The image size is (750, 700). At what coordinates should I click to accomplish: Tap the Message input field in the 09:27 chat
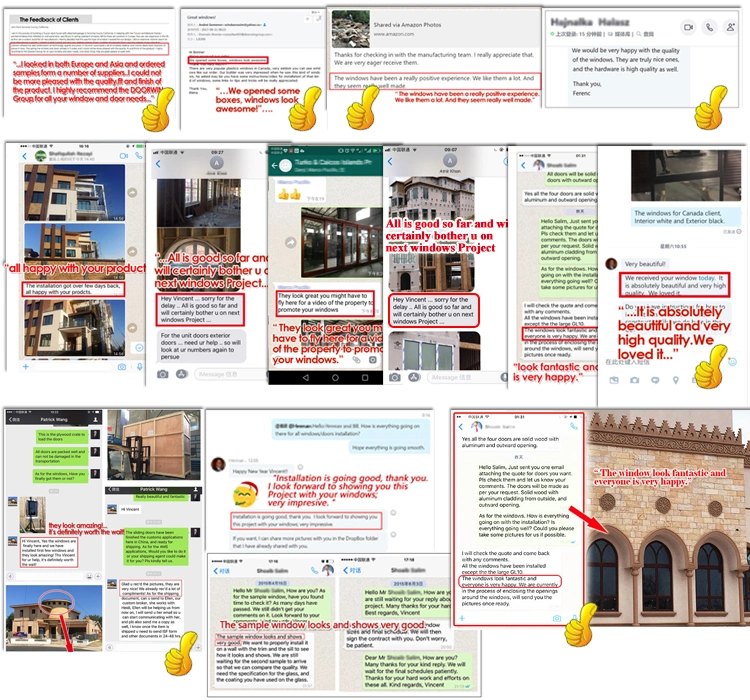pos(231,374)
